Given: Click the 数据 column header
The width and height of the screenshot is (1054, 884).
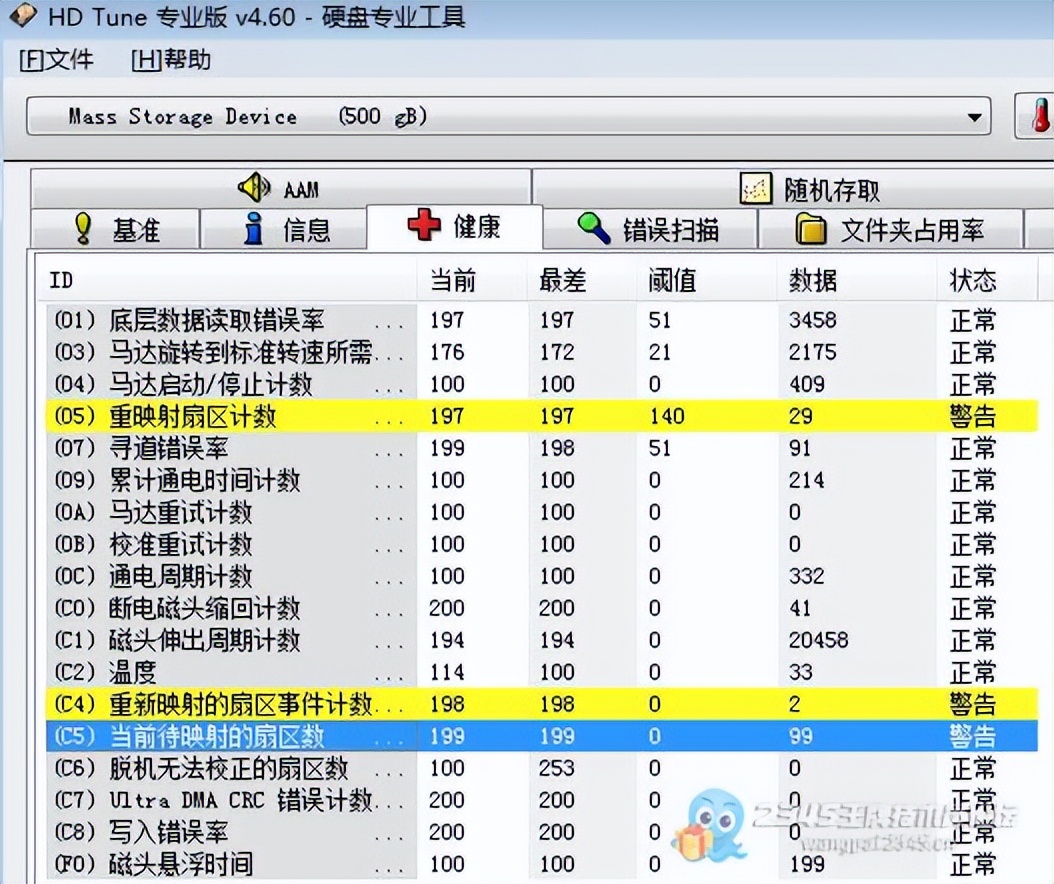Looking at the screenshot, I should [813, 280].
